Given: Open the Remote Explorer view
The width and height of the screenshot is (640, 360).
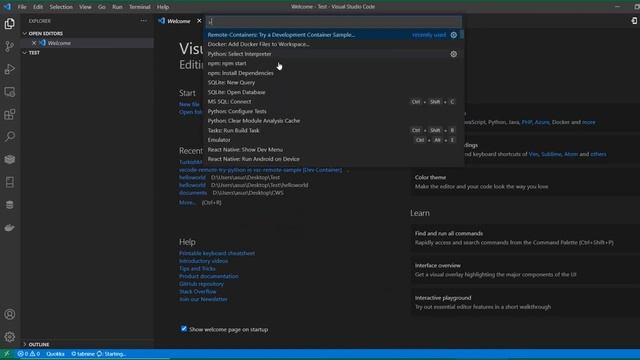Looking at the screenshot, I should pos(10,92).
